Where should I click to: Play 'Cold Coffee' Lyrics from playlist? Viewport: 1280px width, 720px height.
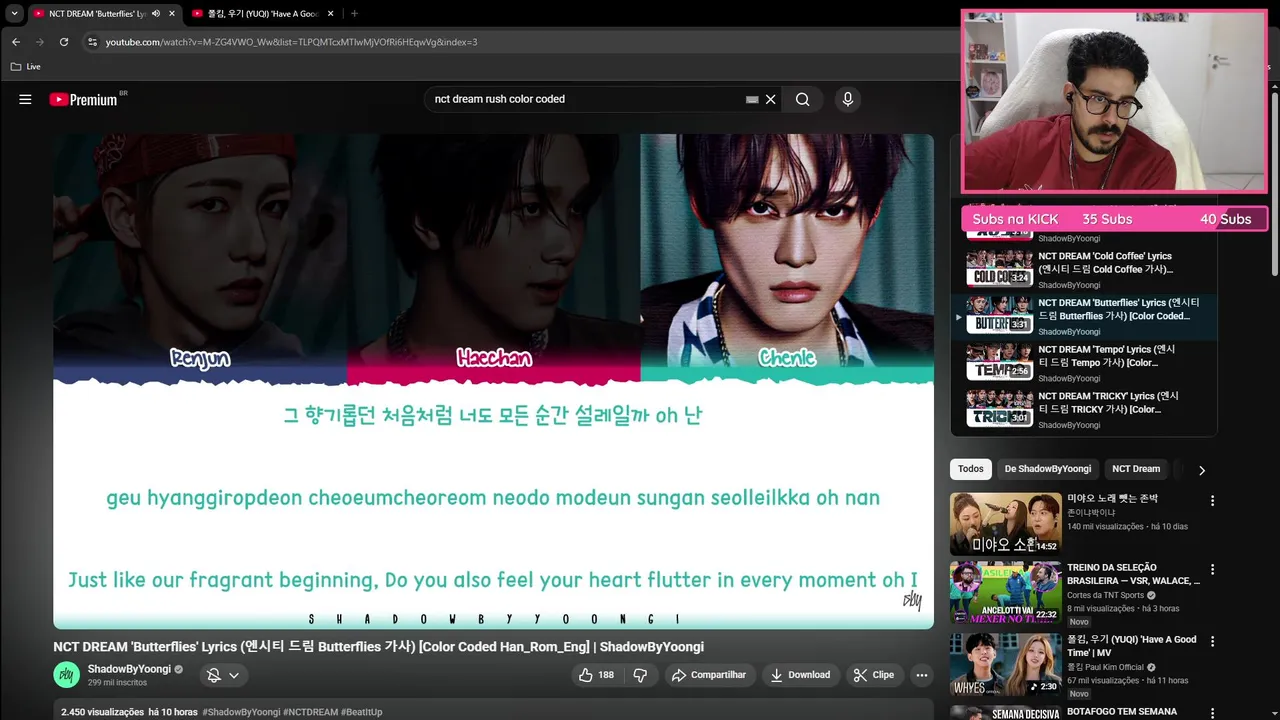(1084, 270)
